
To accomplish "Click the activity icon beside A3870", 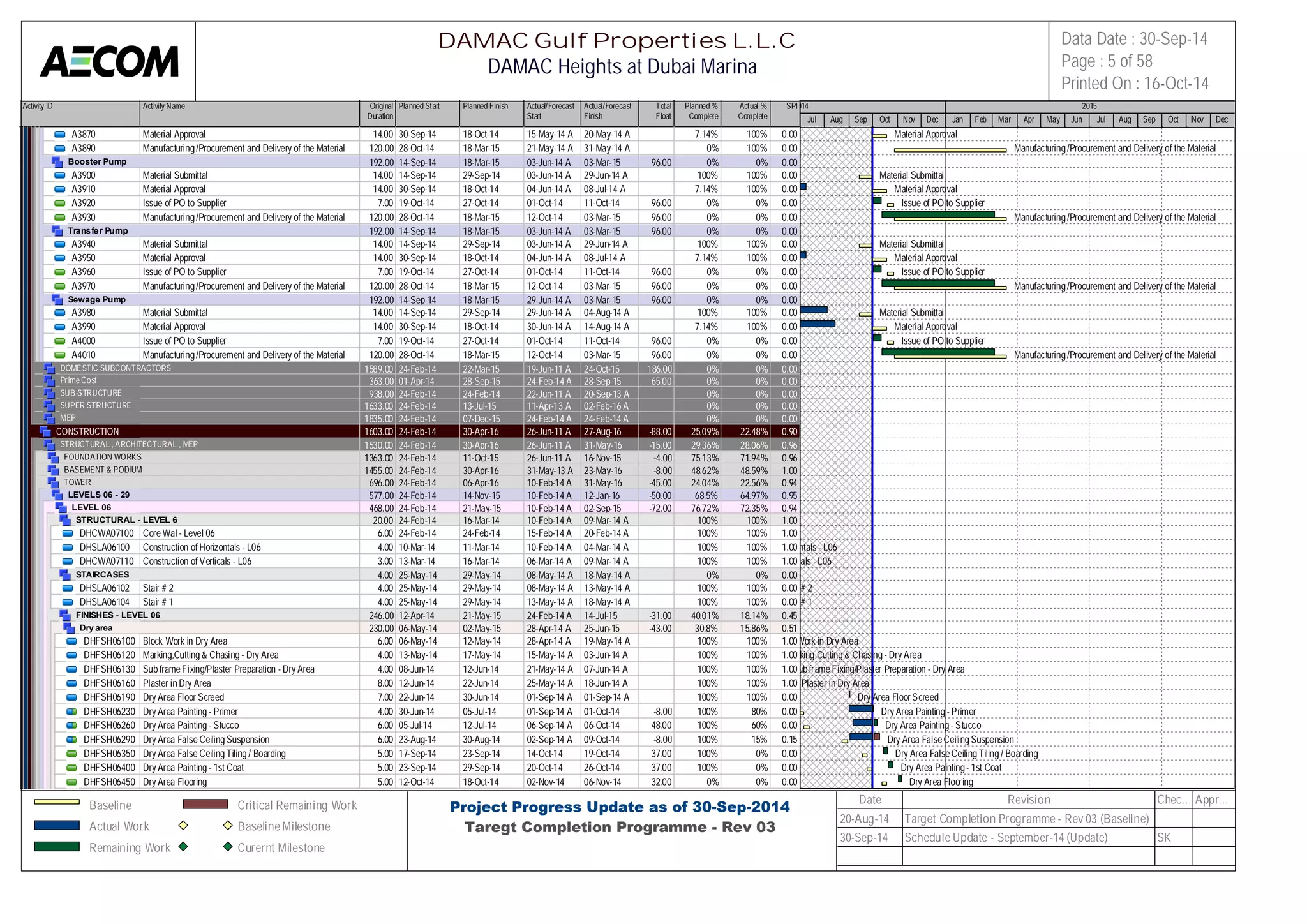I will (59, 135).
